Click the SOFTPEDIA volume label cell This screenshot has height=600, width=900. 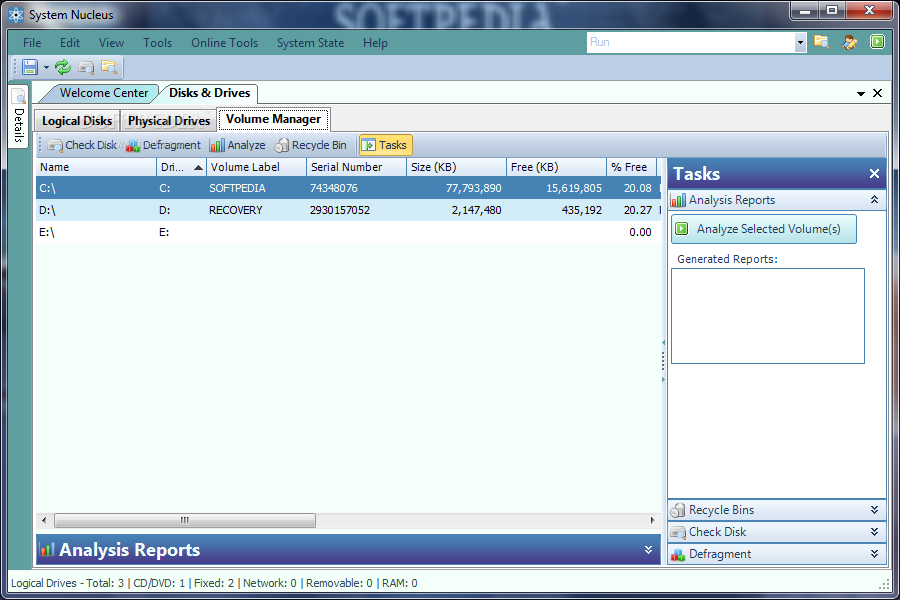[237, 188]
